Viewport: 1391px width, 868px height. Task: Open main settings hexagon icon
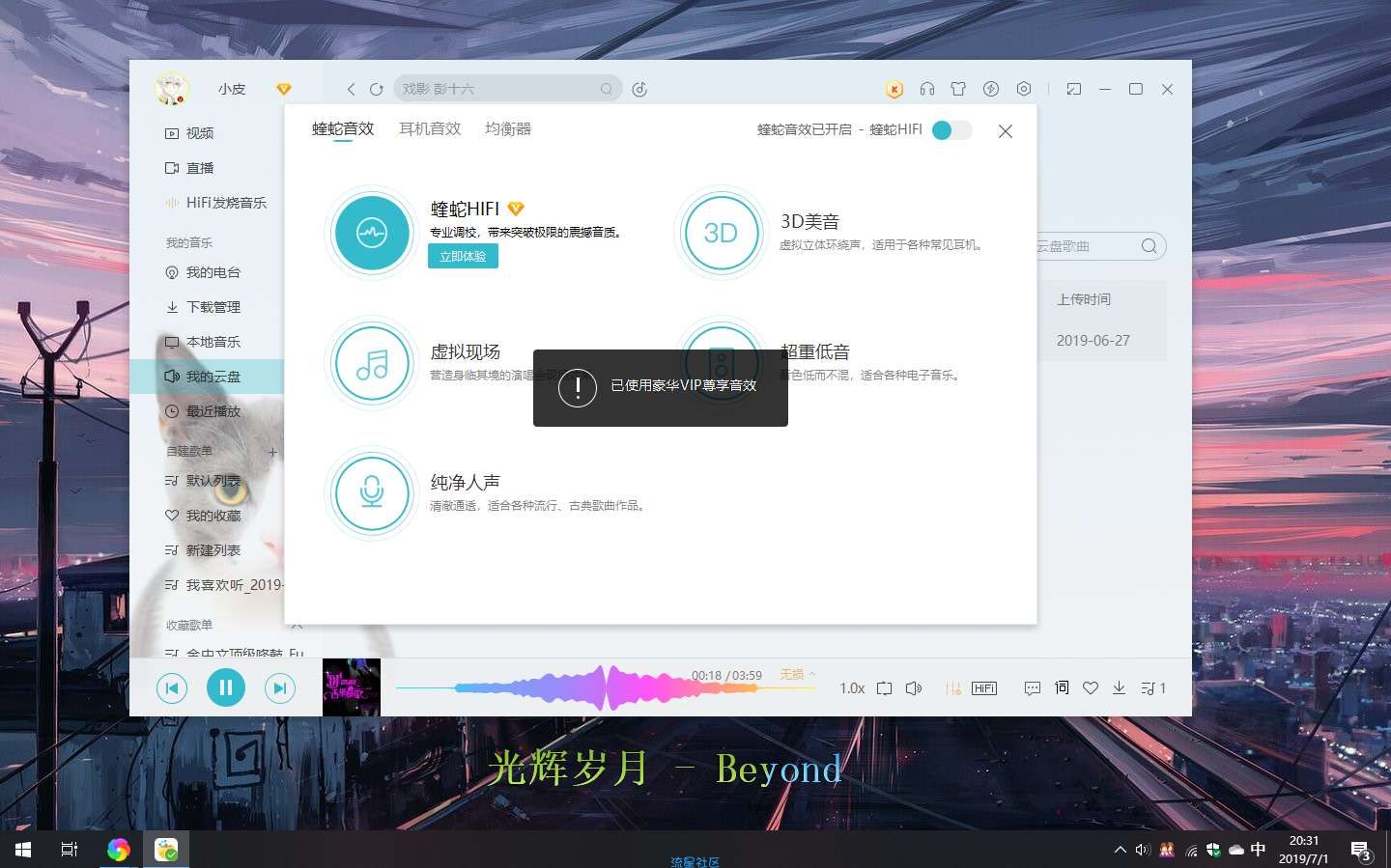(1024, 89)
